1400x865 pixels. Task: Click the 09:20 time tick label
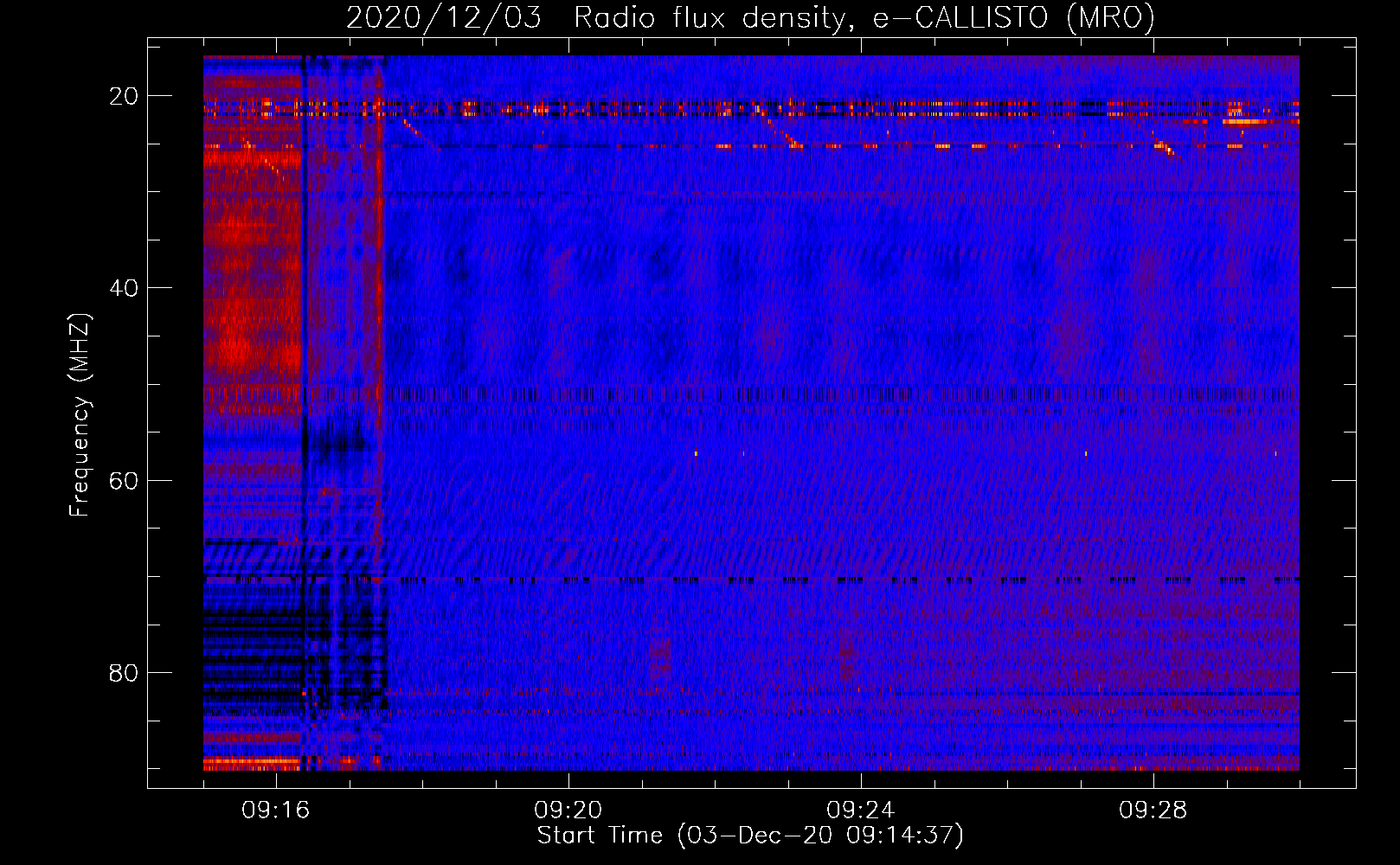568,811
